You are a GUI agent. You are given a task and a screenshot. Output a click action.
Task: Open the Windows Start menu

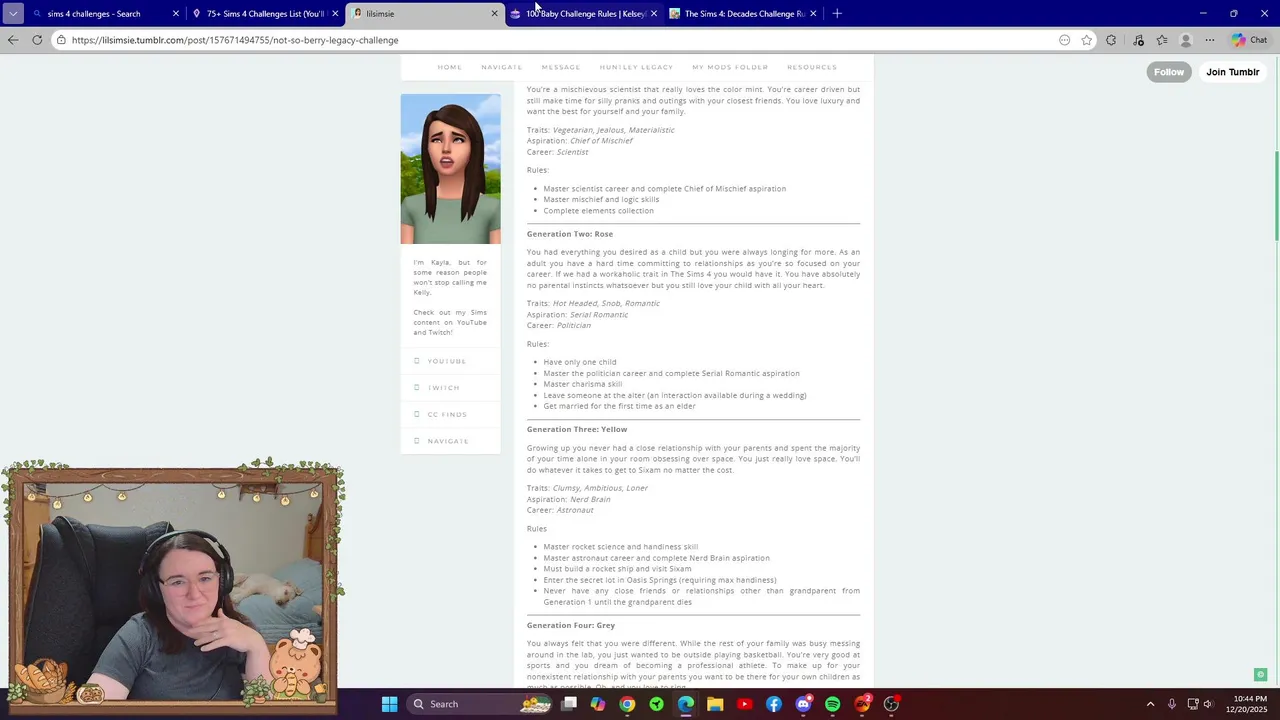tap(389, 704)
